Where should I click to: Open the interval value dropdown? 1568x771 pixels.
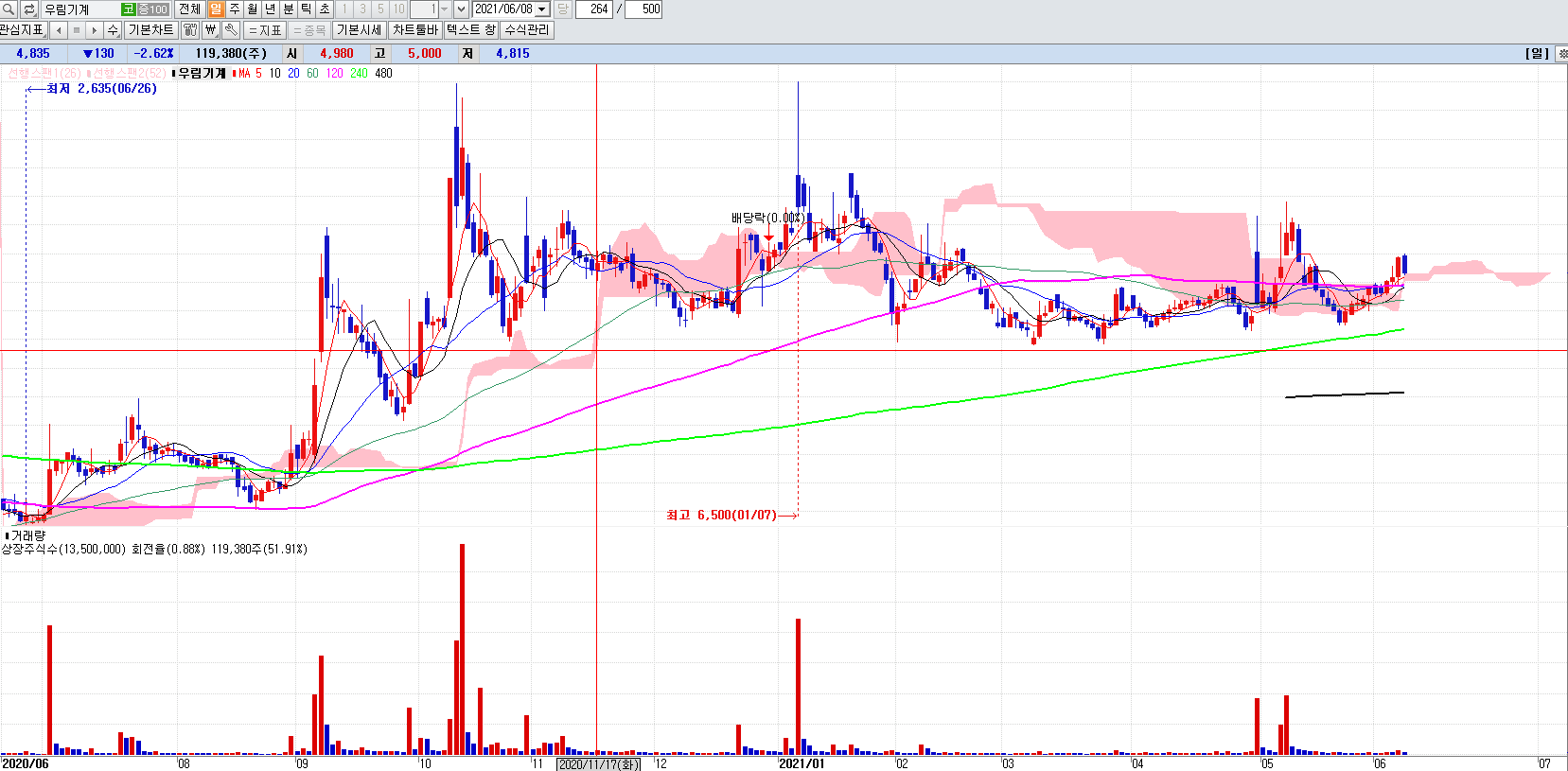coord(444,9)
